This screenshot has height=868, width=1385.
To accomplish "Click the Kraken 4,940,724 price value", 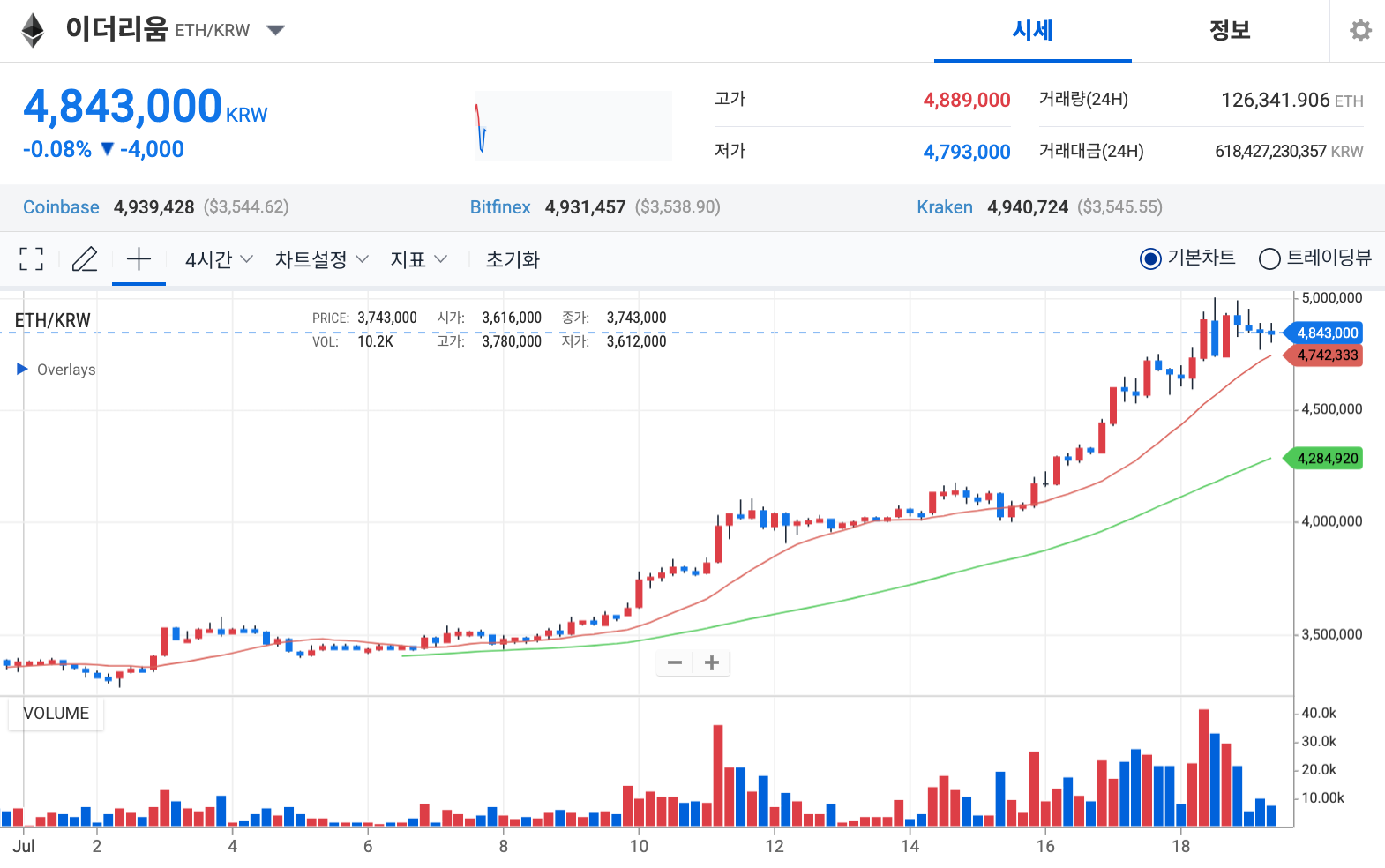I will coord(1028,207).
